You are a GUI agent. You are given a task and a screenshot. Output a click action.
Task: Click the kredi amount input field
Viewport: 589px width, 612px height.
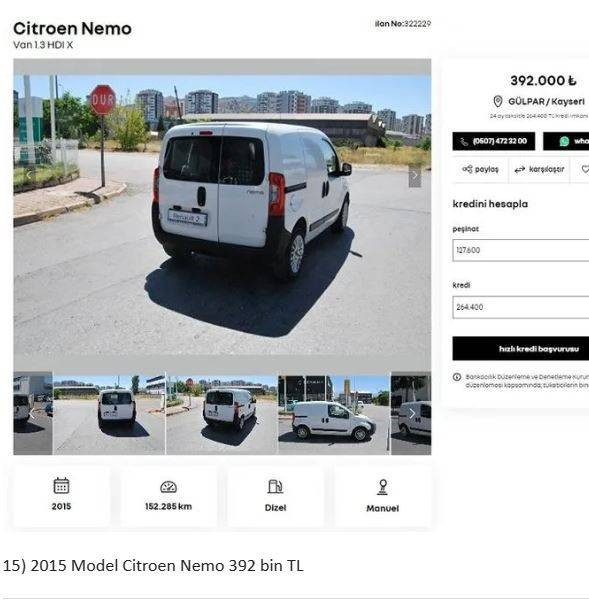pos(521,307)
